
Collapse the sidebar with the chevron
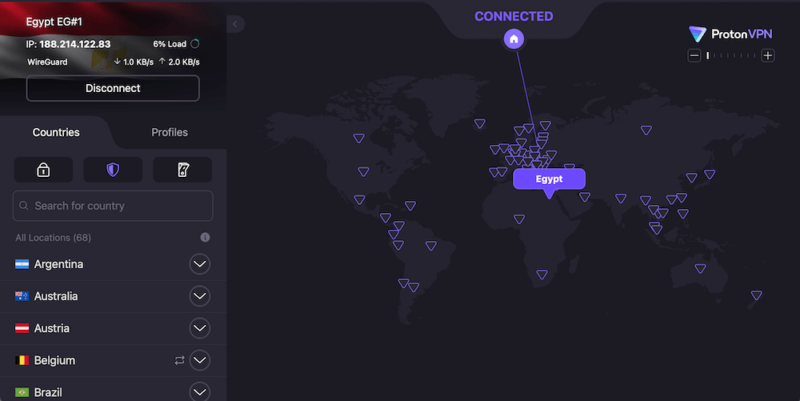tap(235, 24)
